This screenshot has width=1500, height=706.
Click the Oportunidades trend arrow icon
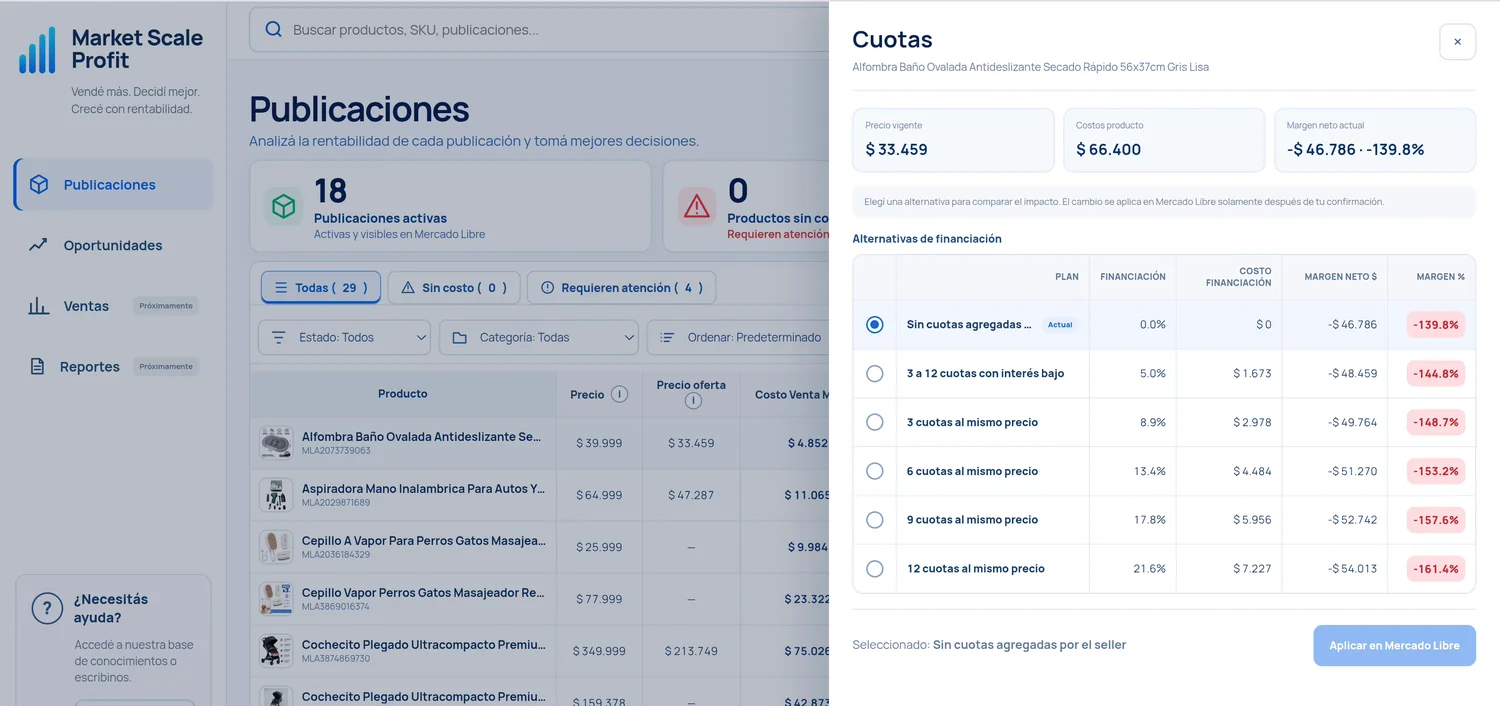(x=38, y=245)
